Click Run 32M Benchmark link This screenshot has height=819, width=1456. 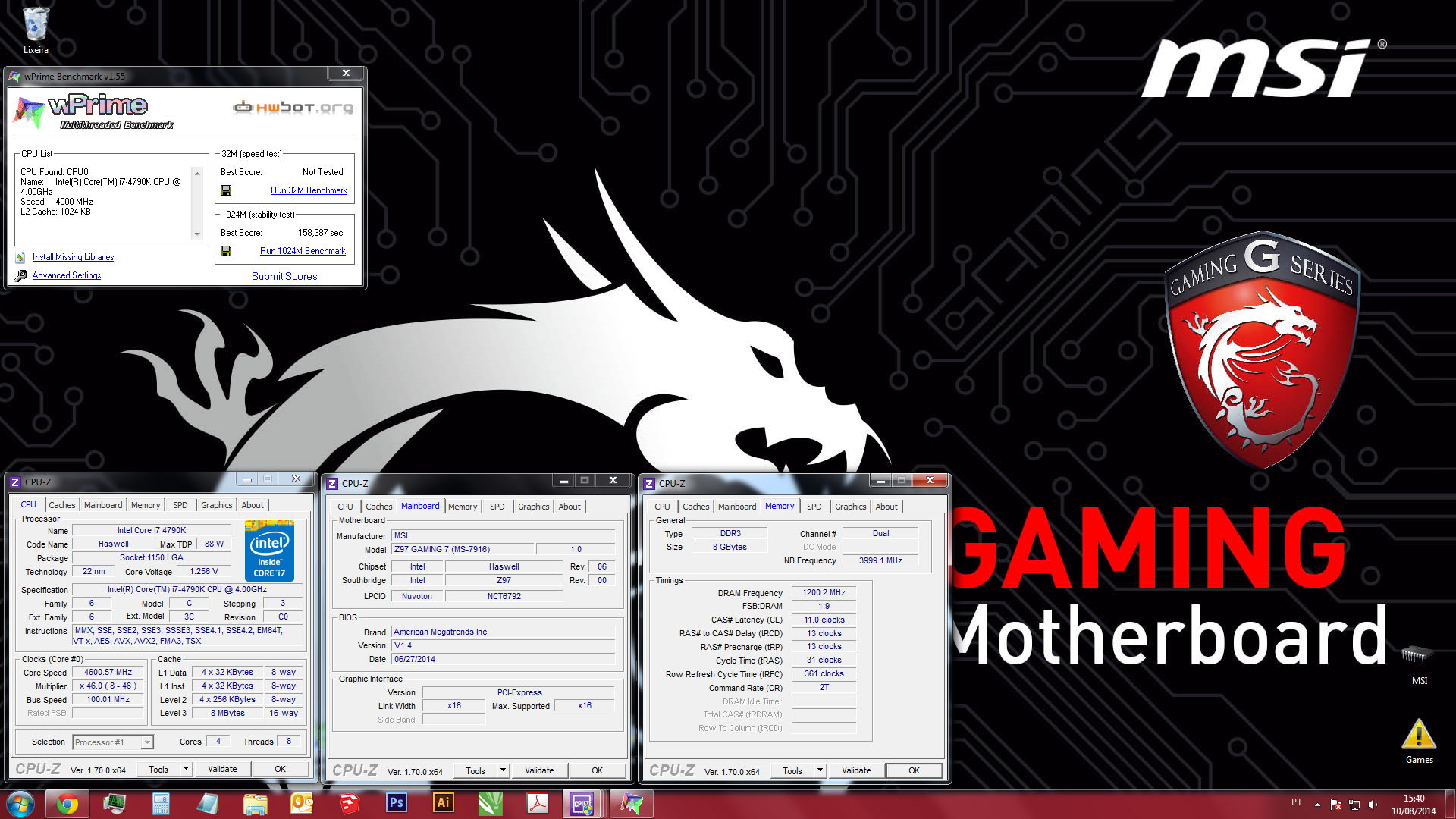(309, 190)
